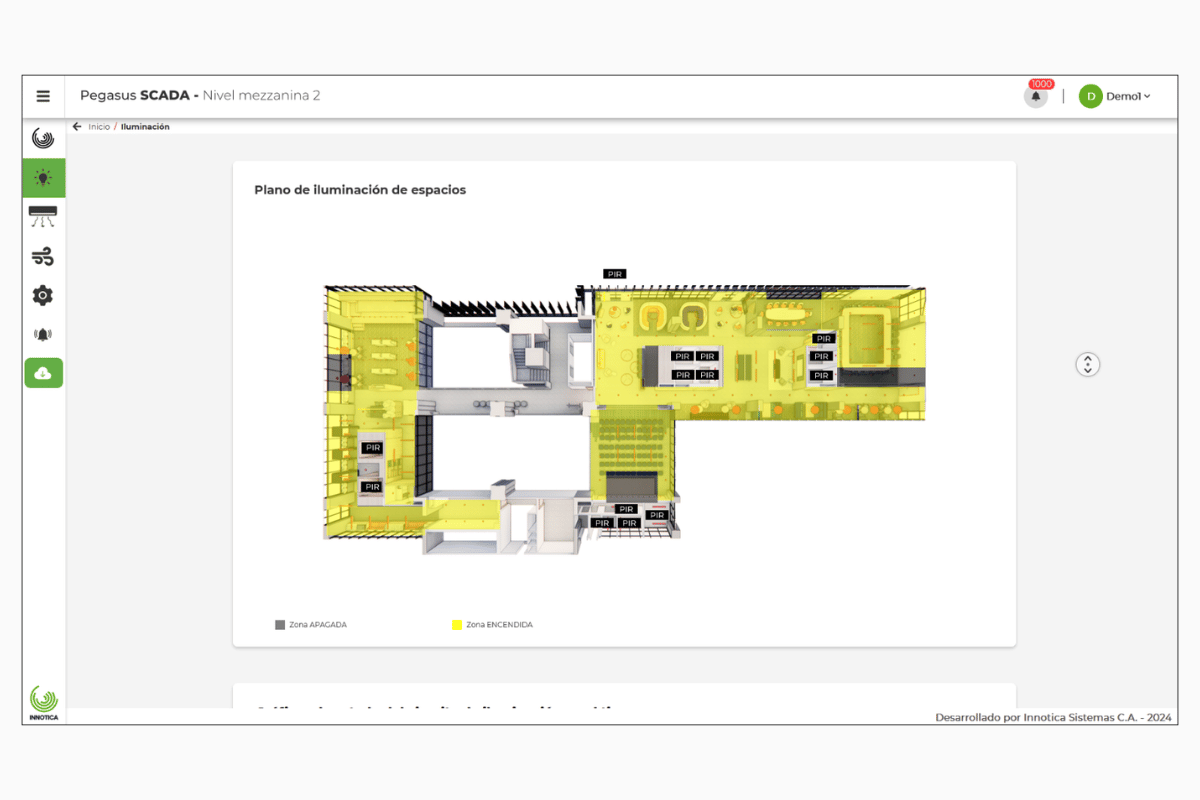Expand the Demo1 user dropdown

[x=1128, y=96]
